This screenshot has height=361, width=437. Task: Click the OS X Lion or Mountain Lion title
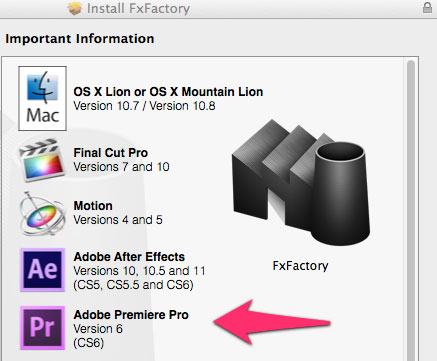[x=168, y=92]
